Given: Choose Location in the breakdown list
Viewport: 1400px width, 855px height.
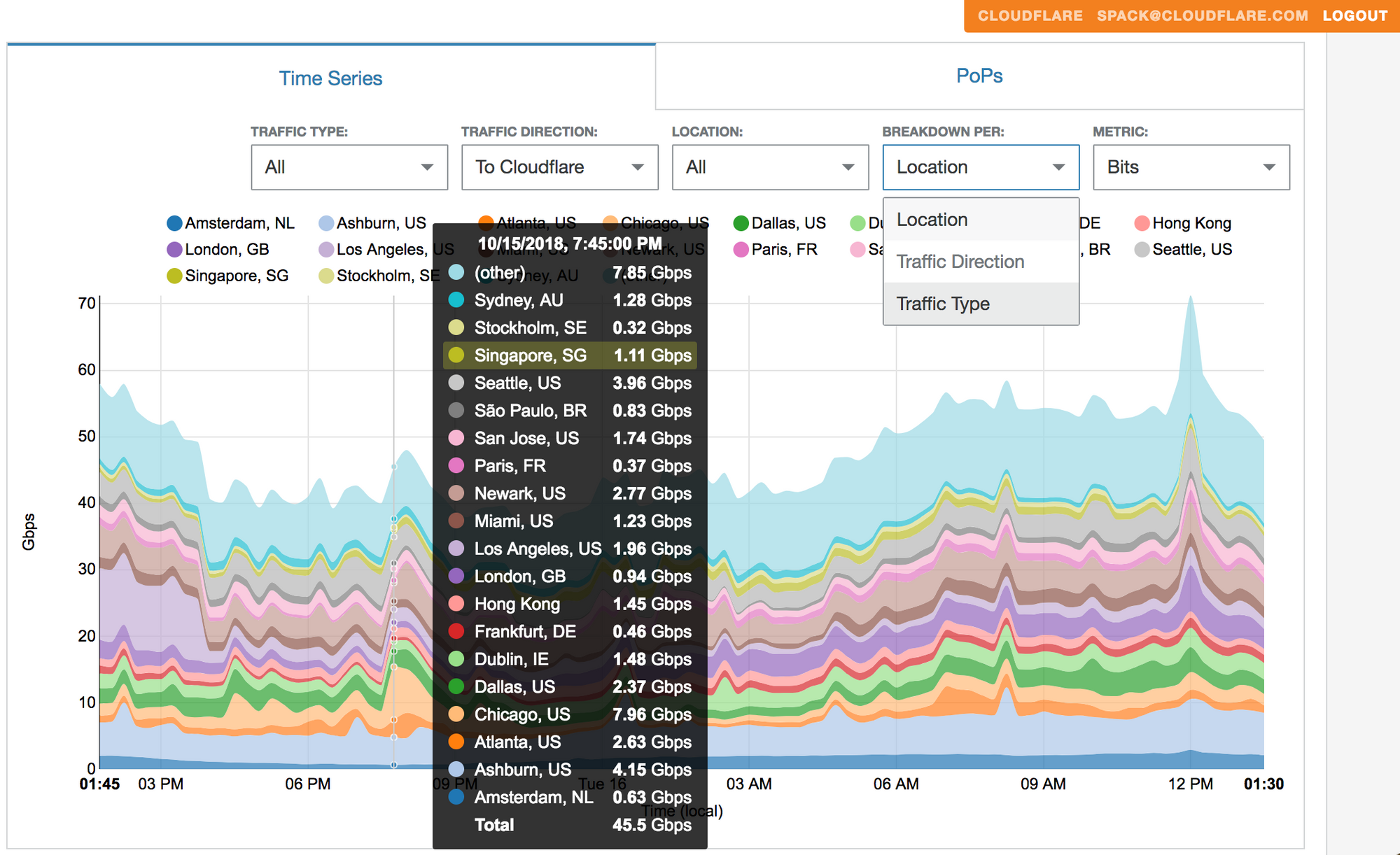Looking at the screenshot, I should tap(981, 220).
